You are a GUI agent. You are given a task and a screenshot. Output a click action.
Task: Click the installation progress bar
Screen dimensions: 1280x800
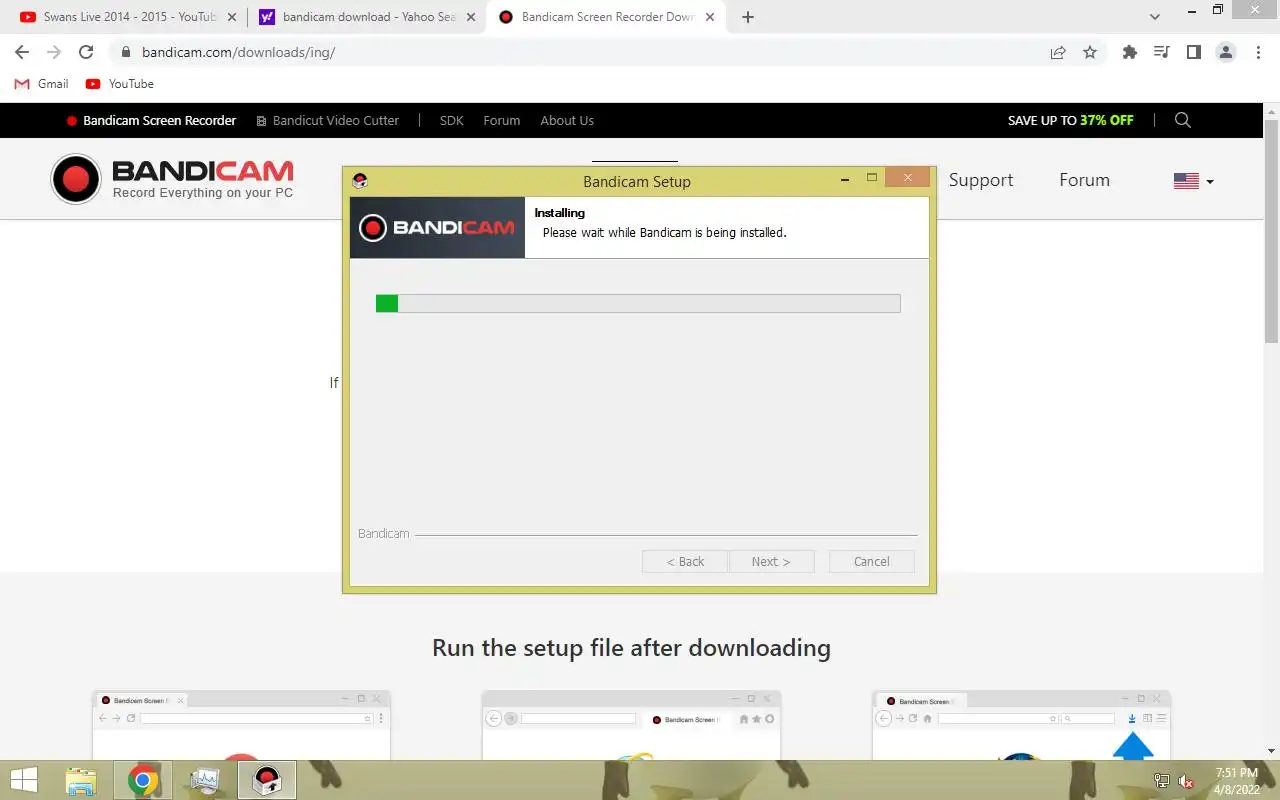tap(638, 303)
